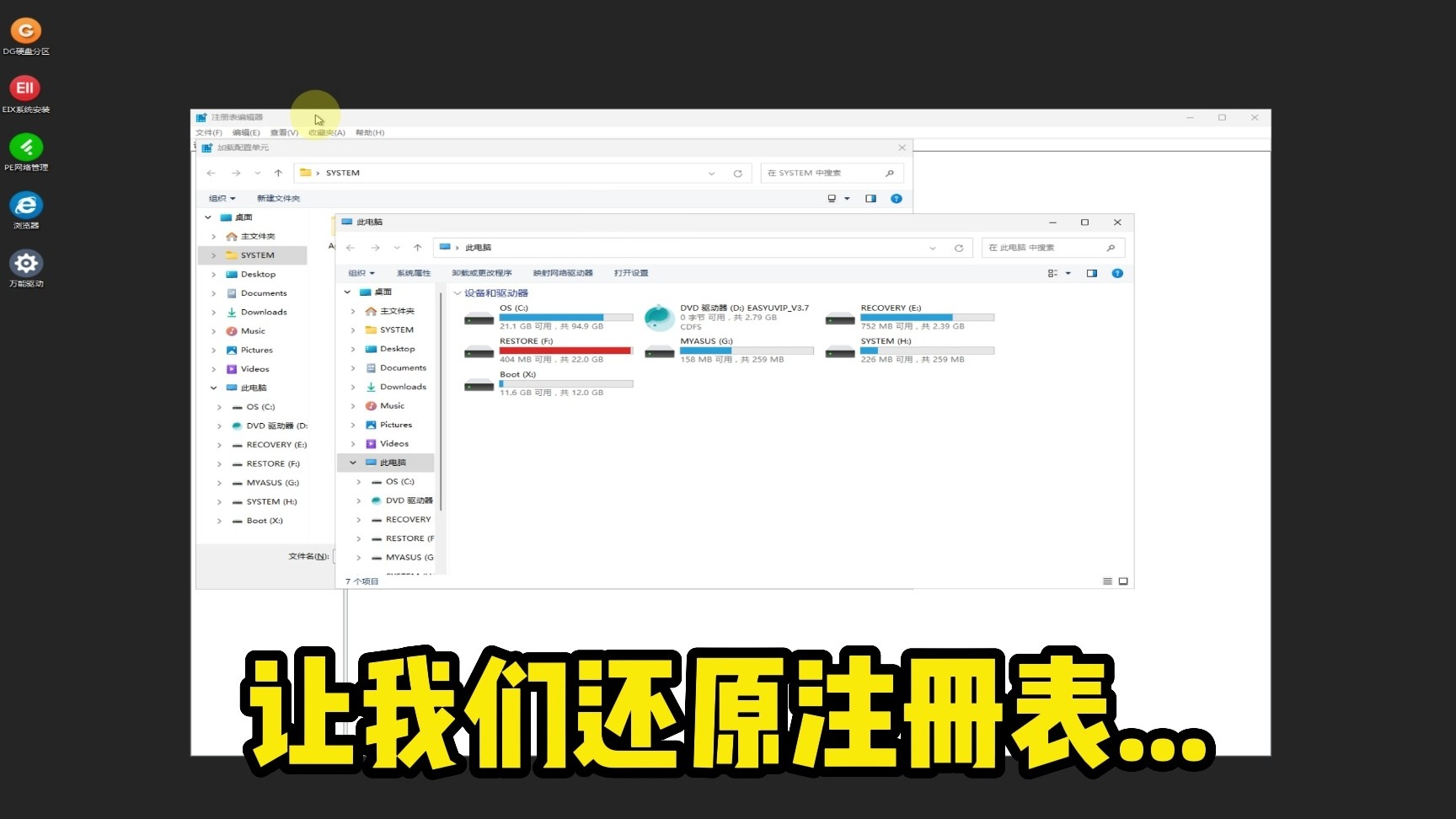
Task: Click the back arrow in the 此电脑 window
Action: pyautogui.click(x=351, y=248)
